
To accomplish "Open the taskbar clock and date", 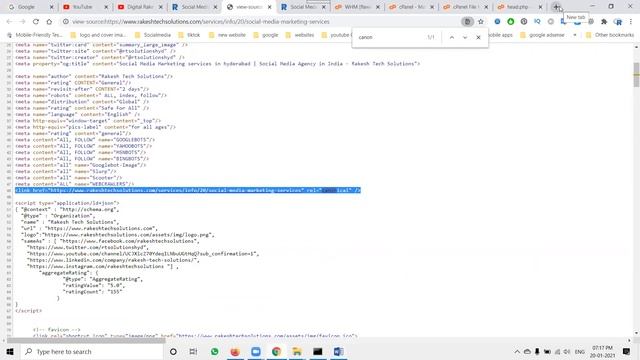I will [x=602, y=351].
